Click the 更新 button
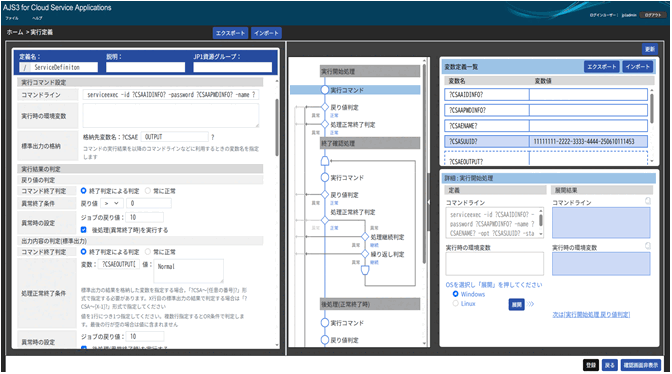 pos(650,49)
